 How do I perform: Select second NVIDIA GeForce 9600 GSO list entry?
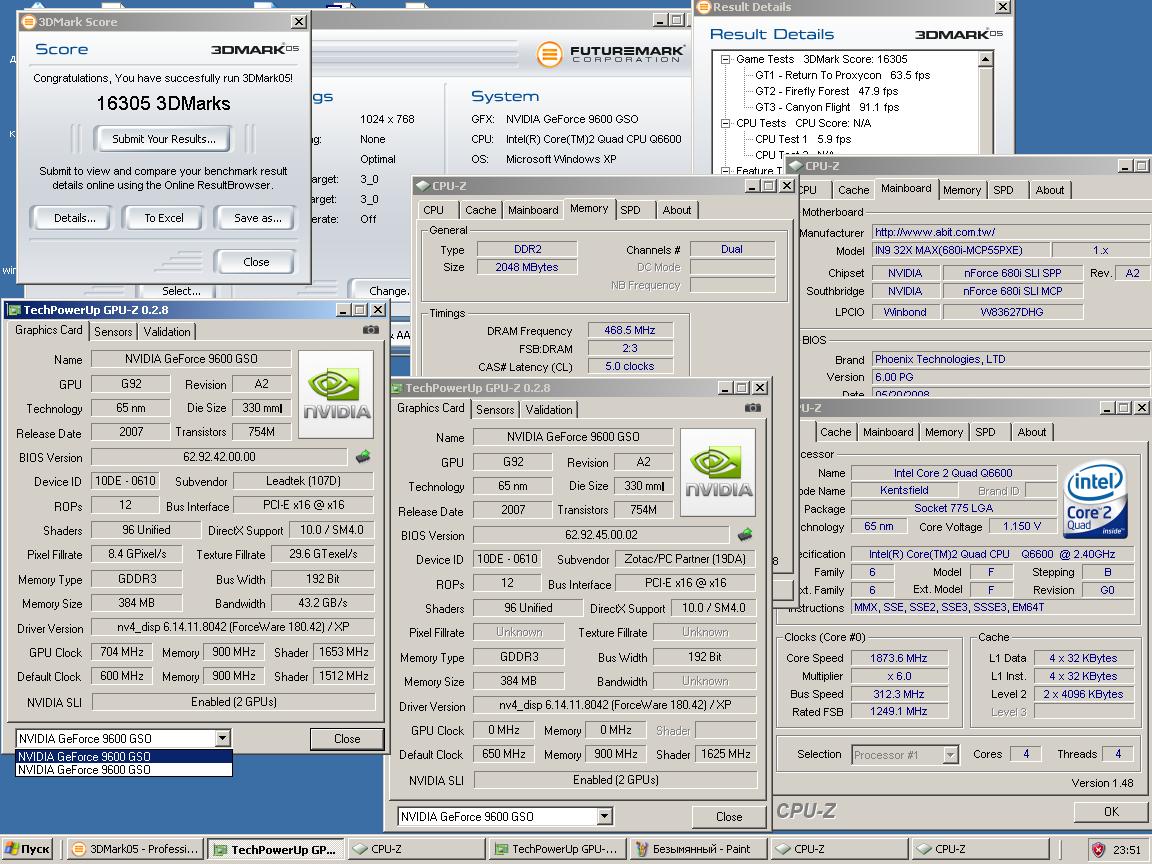[123, 770]
